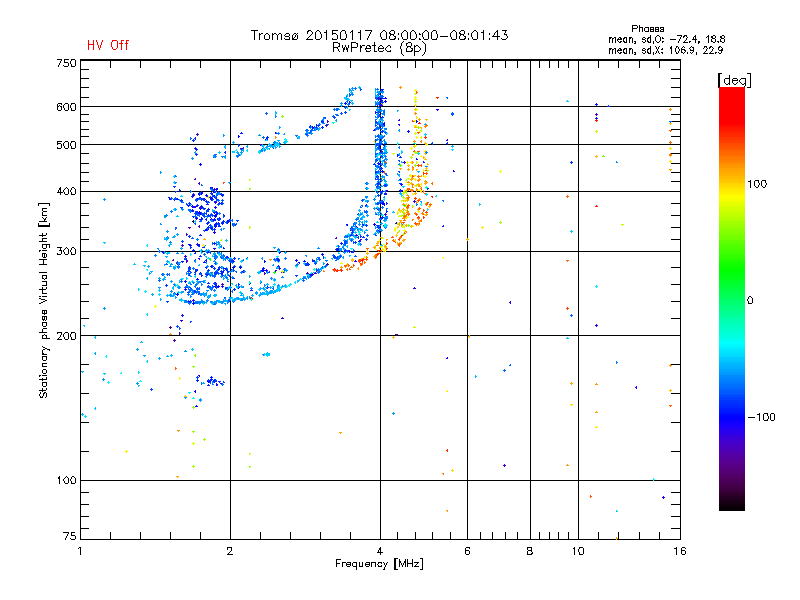Click the '[deg]' colorbar unit label
Viewport: 800px width, 600px height.
(x=734, y=80)
